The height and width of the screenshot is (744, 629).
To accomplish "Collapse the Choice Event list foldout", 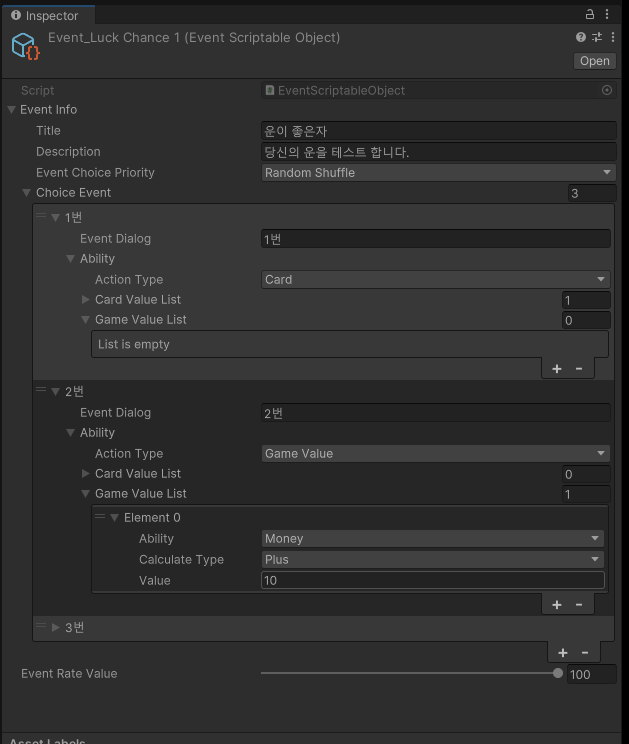I will [x=27, y=193].
